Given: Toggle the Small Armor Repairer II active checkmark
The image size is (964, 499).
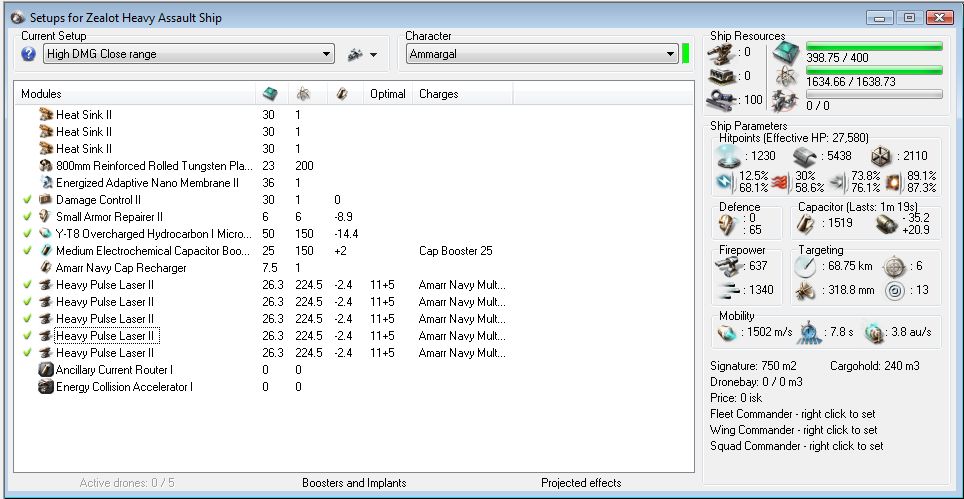Looking at the screenshot, I should (27, 216).
